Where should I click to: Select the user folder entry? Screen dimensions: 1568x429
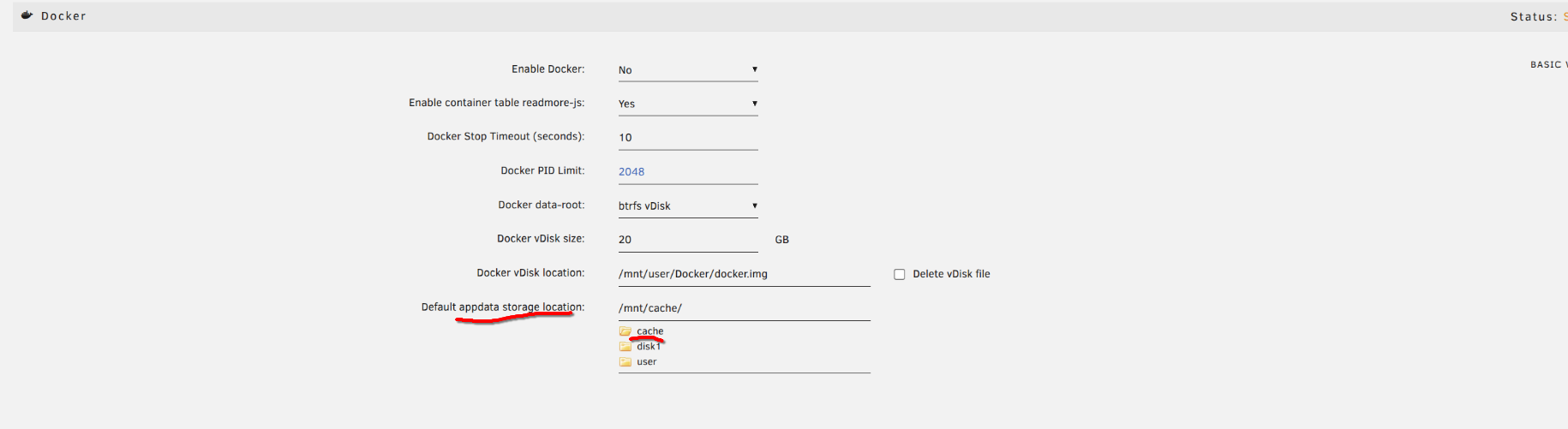tap(646, 362)
